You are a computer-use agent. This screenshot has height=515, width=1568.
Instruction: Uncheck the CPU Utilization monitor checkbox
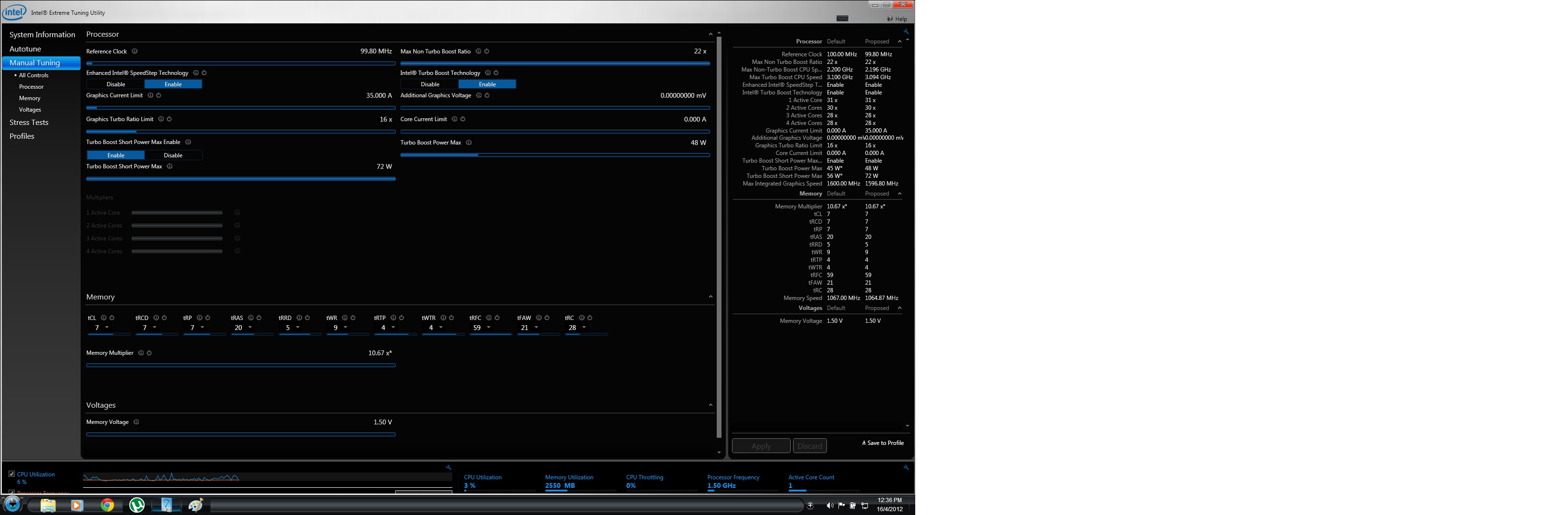pyautogui.click(x=11, y=474)
